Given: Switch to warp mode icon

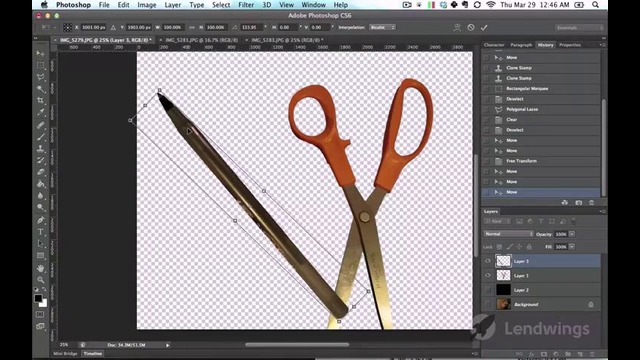Looking at the screenshot, I should (457, 27).
